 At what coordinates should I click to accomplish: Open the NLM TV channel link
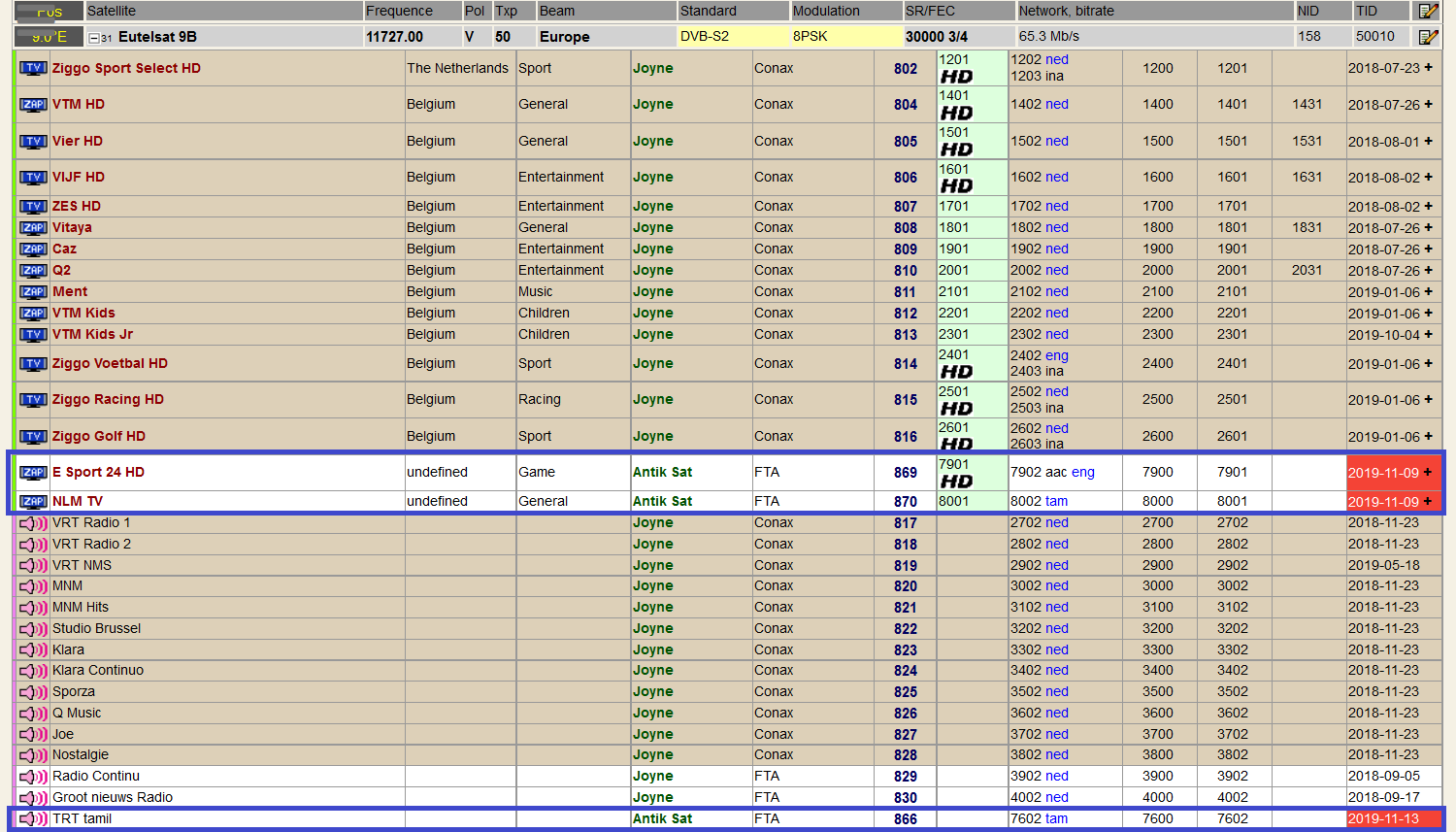(78, 501)
